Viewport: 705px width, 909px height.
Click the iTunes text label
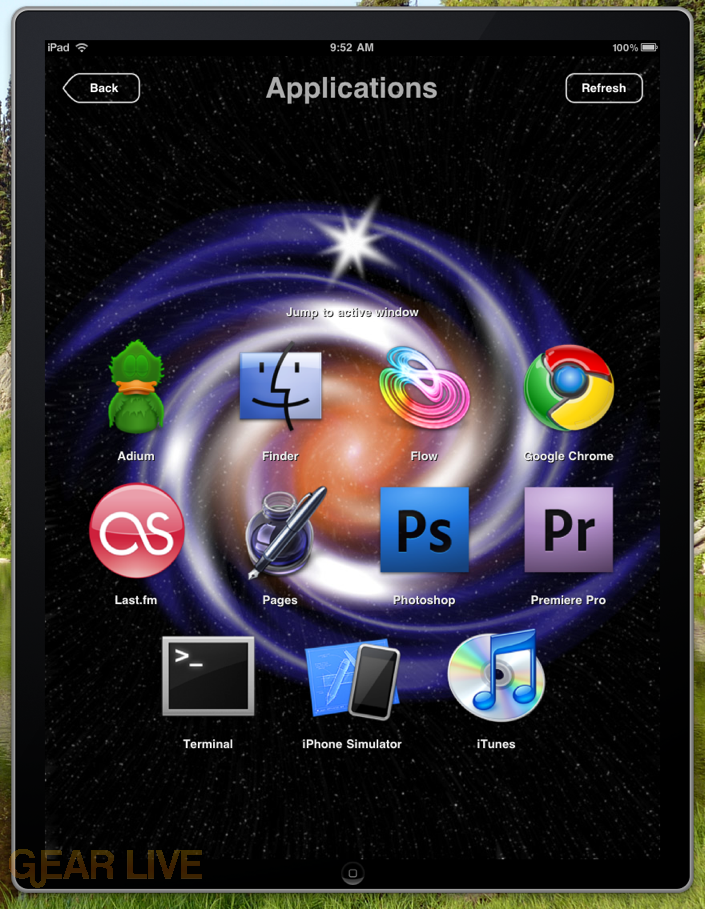[x=496, y=744]
